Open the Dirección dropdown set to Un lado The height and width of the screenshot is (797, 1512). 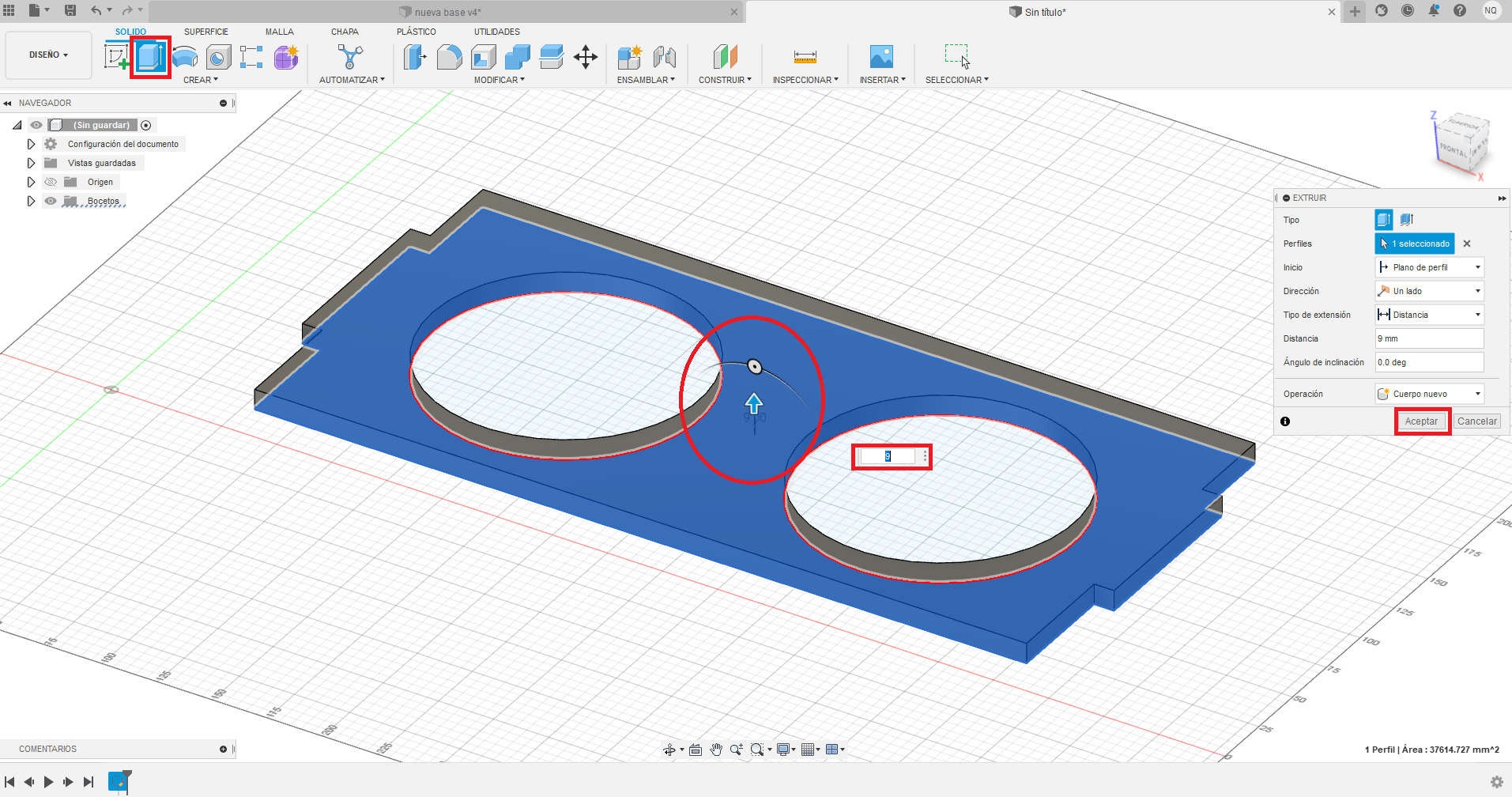click(x=1429, y=291)
